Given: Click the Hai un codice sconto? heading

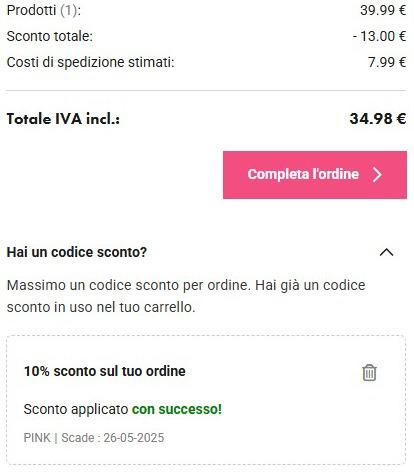Looking at the screenshot, I should click(77, 252).
